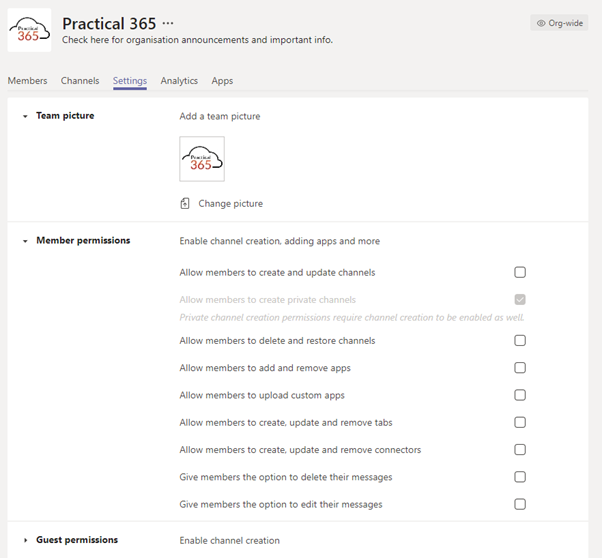The image size is (602, 558).
Task: Click the Guest permissions heading
Action: tap(77, 540)
